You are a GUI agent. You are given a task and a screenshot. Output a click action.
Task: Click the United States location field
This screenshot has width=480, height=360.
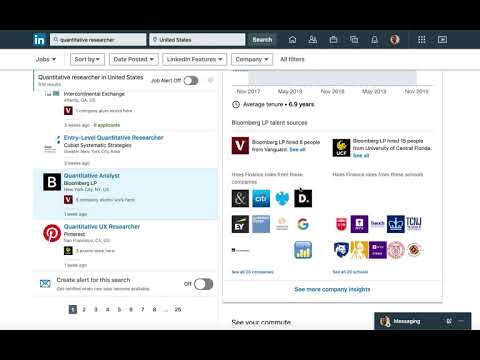click(197, 40)
